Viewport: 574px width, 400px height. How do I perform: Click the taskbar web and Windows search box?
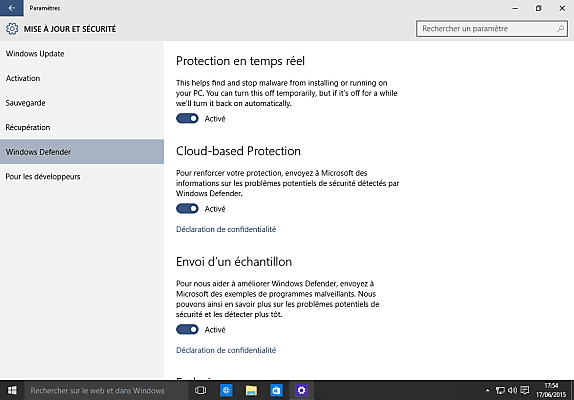click(x=106, y=390)
